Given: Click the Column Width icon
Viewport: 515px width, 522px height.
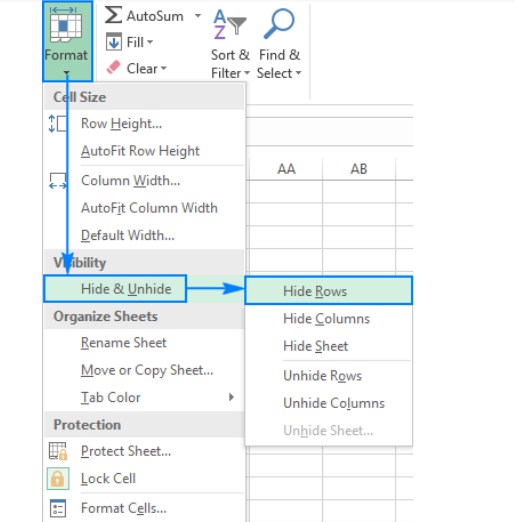Looking at the screenshot, I should pos(58,180).
